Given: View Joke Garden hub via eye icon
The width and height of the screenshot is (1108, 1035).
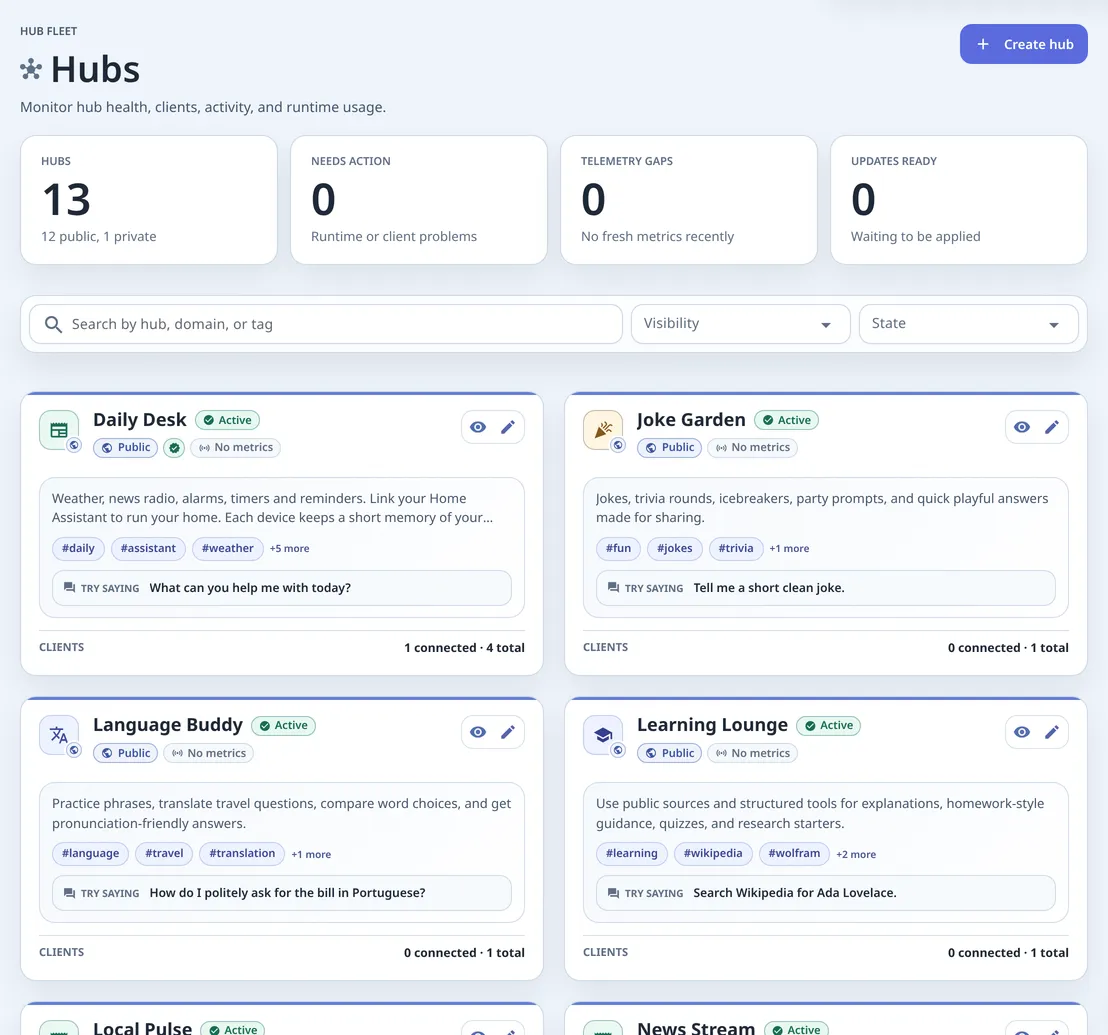Looking at the screenshot, I should 1022,427.
